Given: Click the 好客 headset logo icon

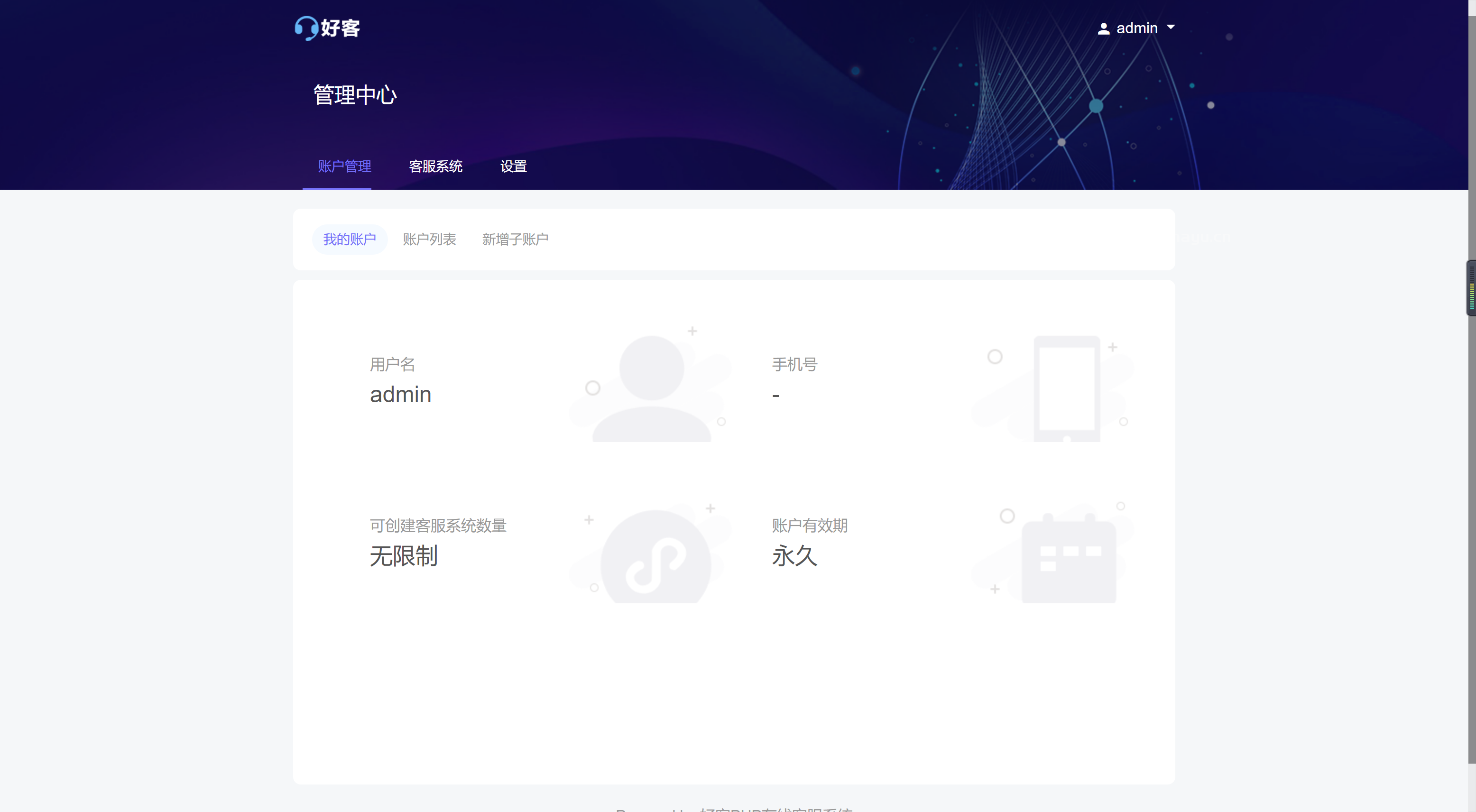Looking at the screenshot, I should pyautogui.click(x=305, y=28).
